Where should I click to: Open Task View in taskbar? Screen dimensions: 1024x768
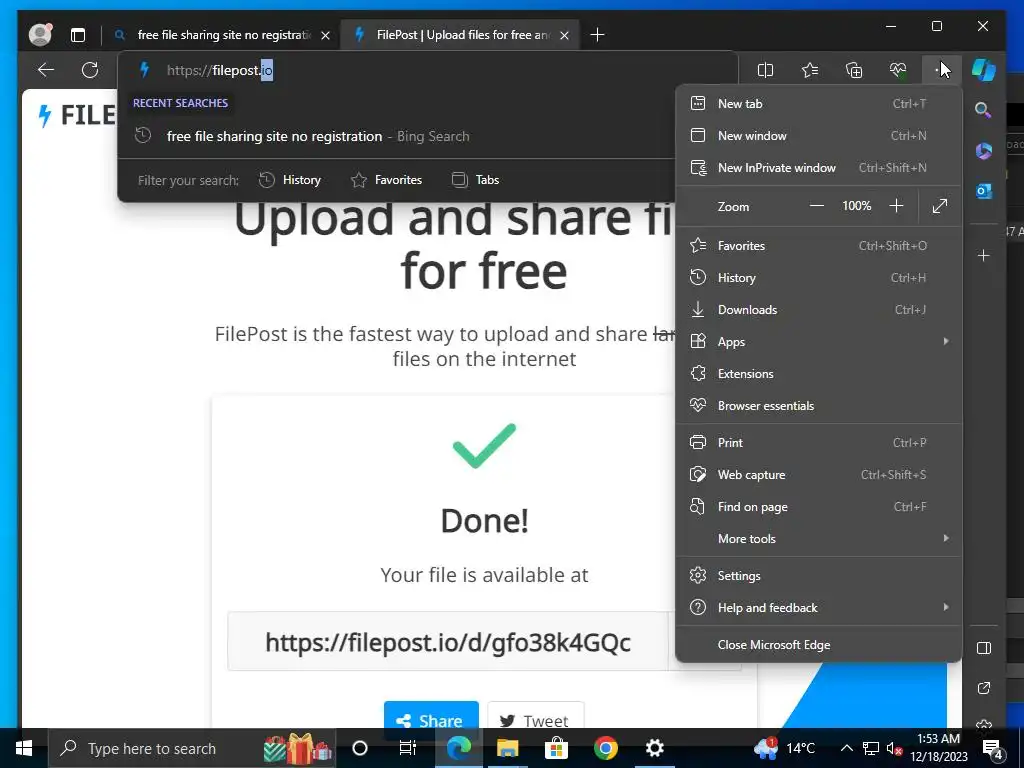[x=408, y=748]
